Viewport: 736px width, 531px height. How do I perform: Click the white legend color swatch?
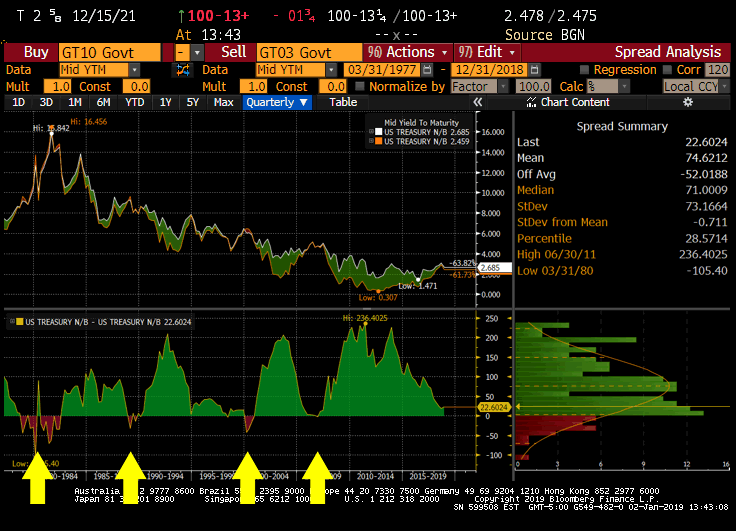[378, 132]
